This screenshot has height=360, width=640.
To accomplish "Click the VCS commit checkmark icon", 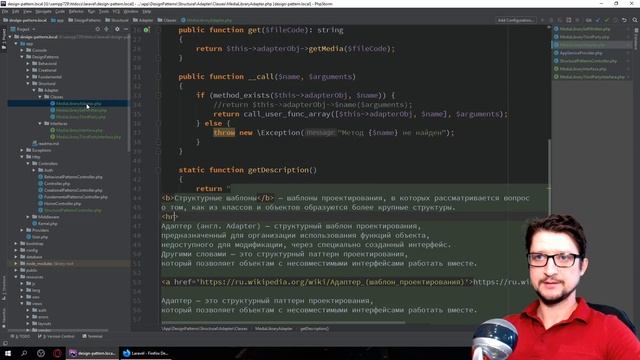I will pos(607,20).
